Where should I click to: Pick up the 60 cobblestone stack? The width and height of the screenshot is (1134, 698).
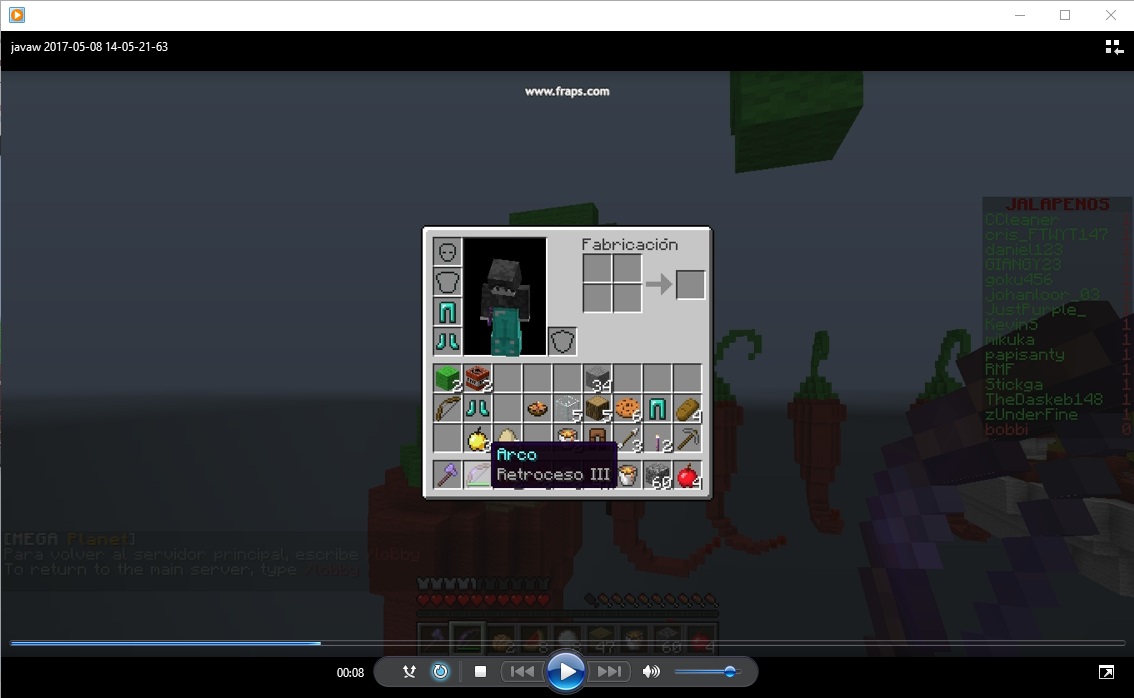(x=657, y=475)
